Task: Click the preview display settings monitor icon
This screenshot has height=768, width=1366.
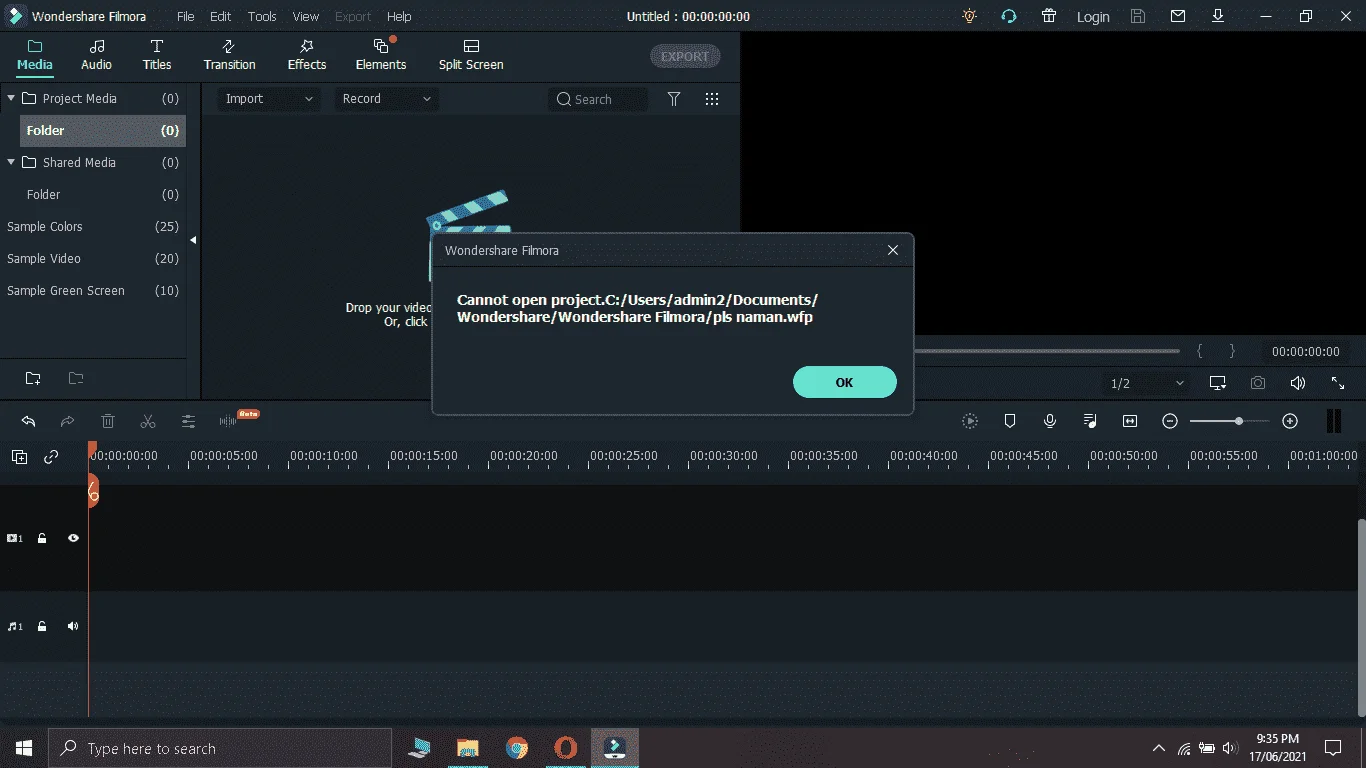Action: tap(1217, 383)
